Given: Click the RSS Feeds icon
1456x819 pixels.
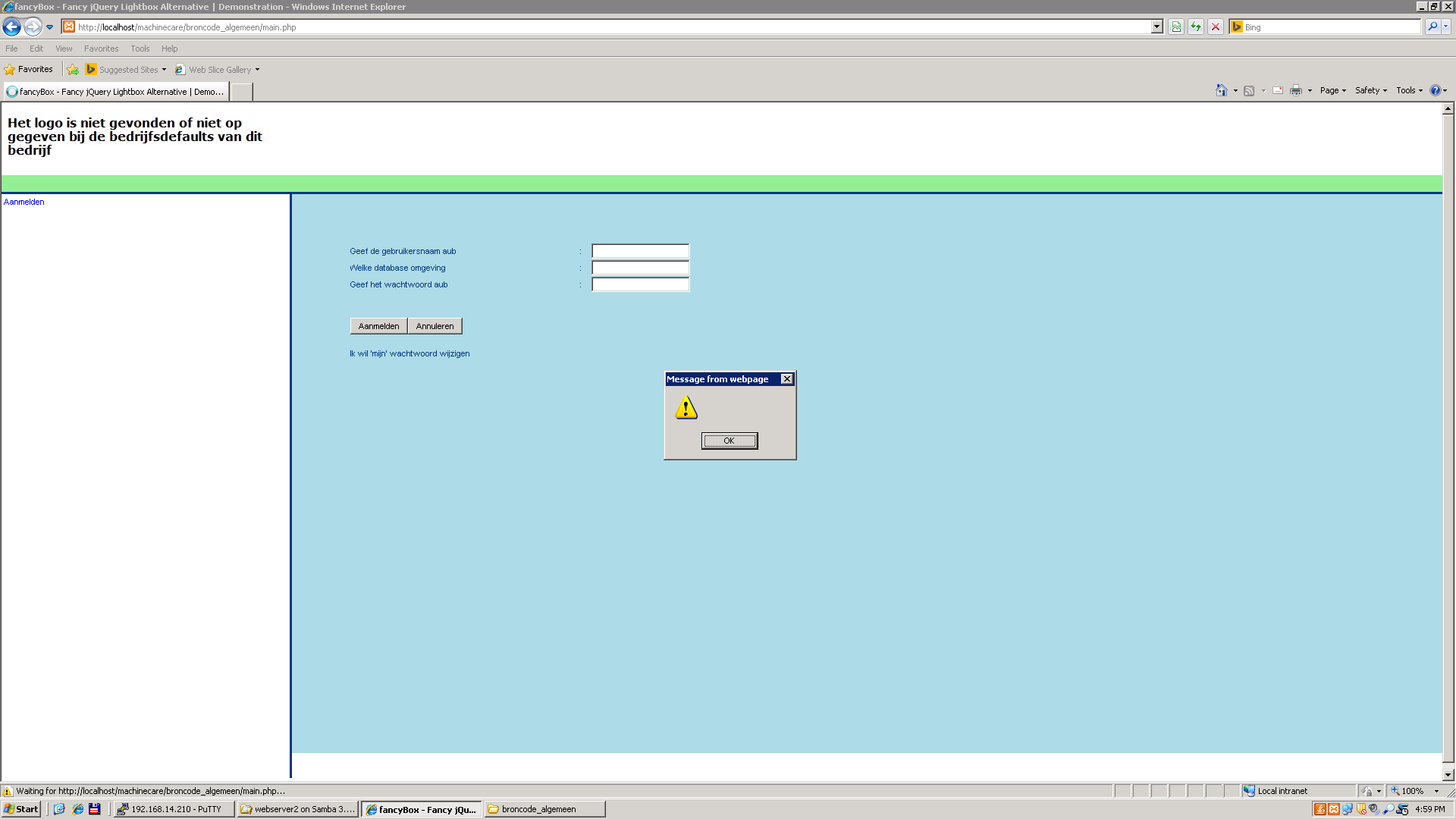Looking at the screenshot, I should 1249,90.
